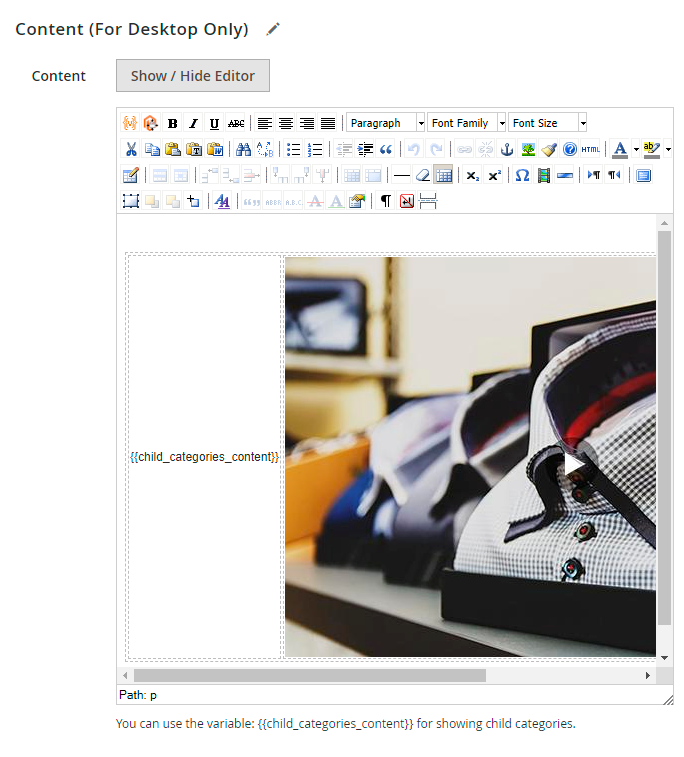This screenshot has width=684, height=757.
Task: Click the horizontal scrollbar in editor
Action: [x=310, y=676]
